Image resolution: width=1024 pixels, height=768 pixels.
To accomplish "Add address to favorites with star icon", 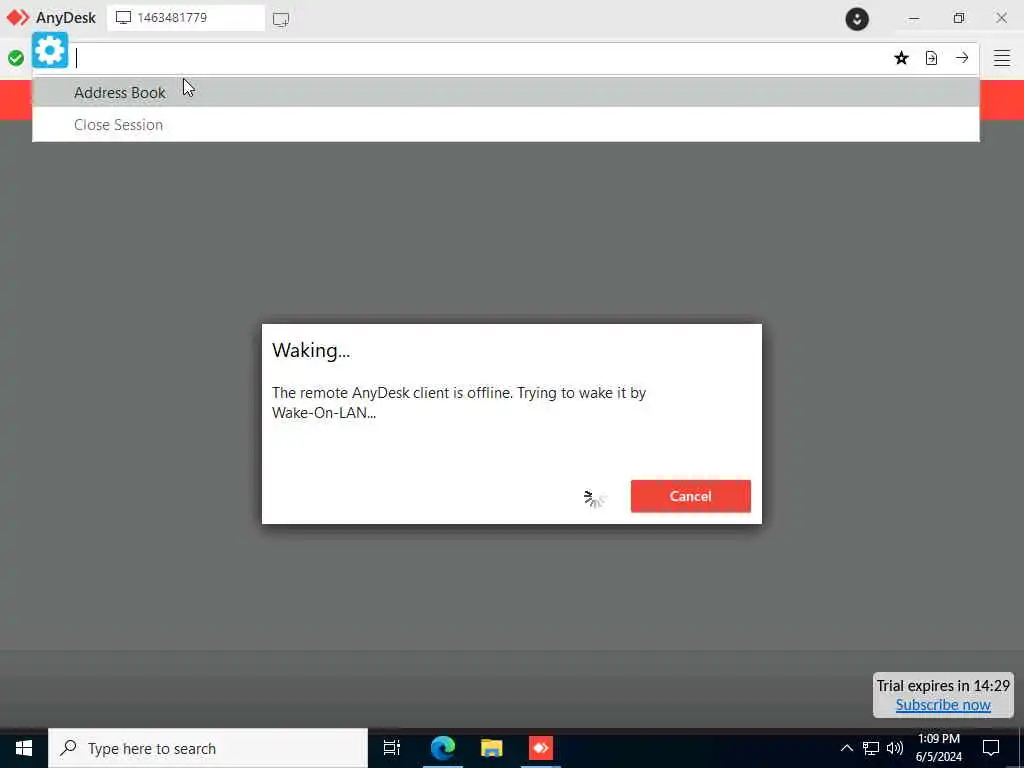I will click(901, 58).
